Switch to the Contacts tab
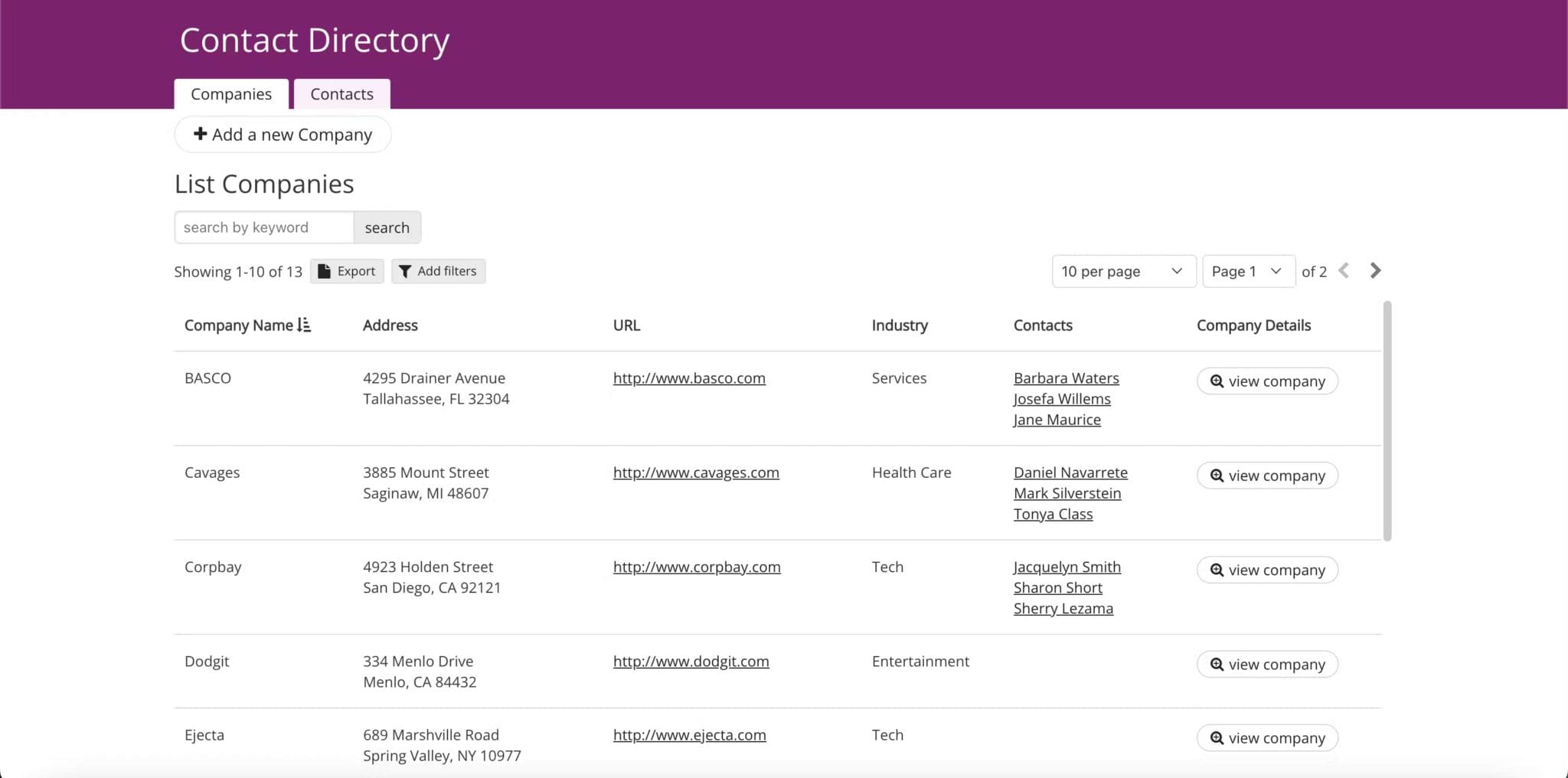The image size is (1568, 778). coord(341,93)
